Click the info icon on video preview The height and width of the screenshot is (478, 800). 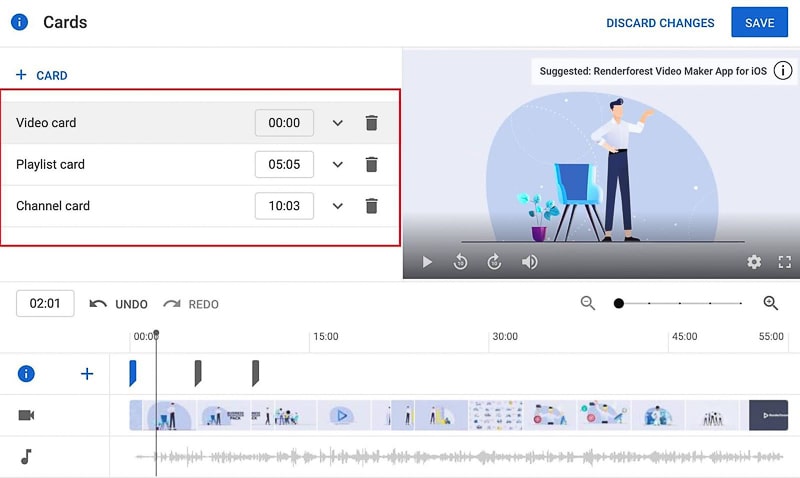click(783, 70)
